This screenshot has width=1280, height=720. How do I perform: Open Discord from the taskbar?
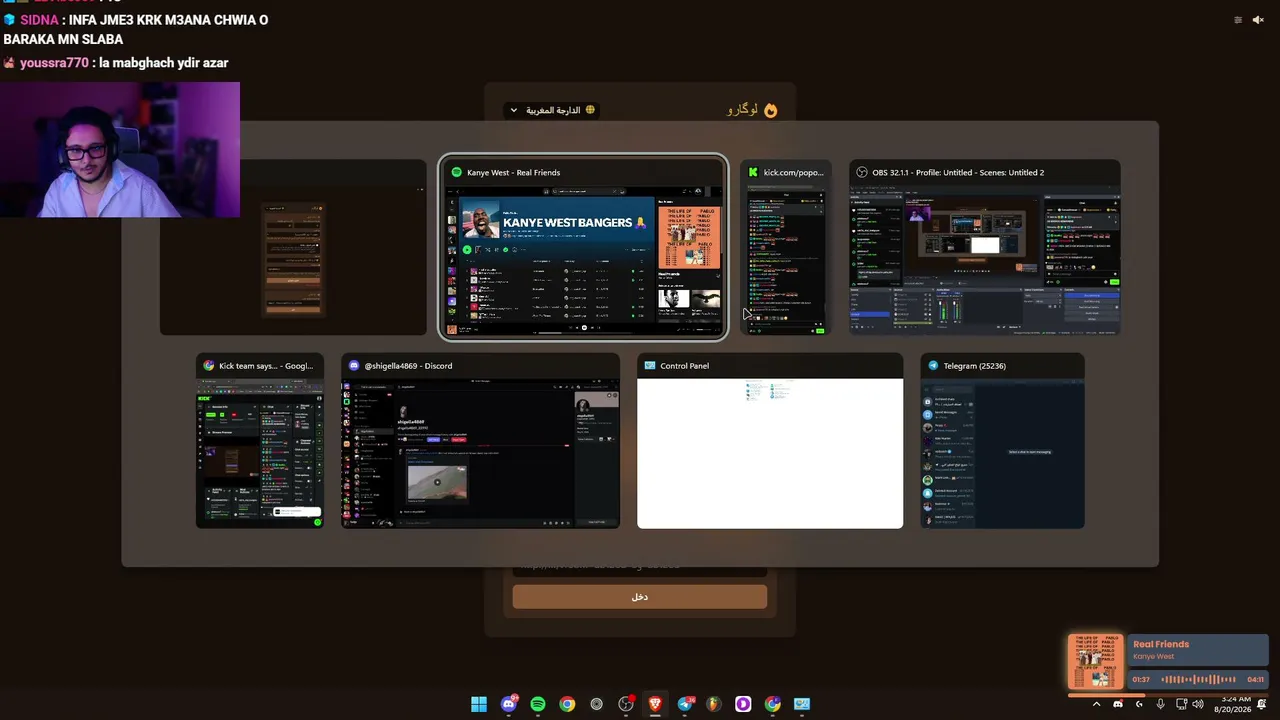(x=508, y=704)
